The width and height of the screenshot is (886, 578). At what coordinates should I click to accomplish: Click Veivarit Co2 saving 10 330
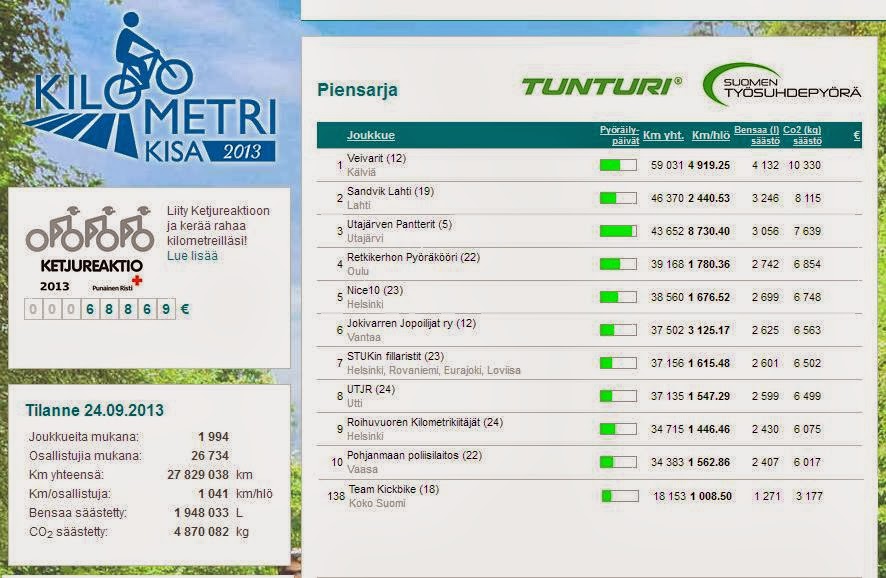pos(805,166)
